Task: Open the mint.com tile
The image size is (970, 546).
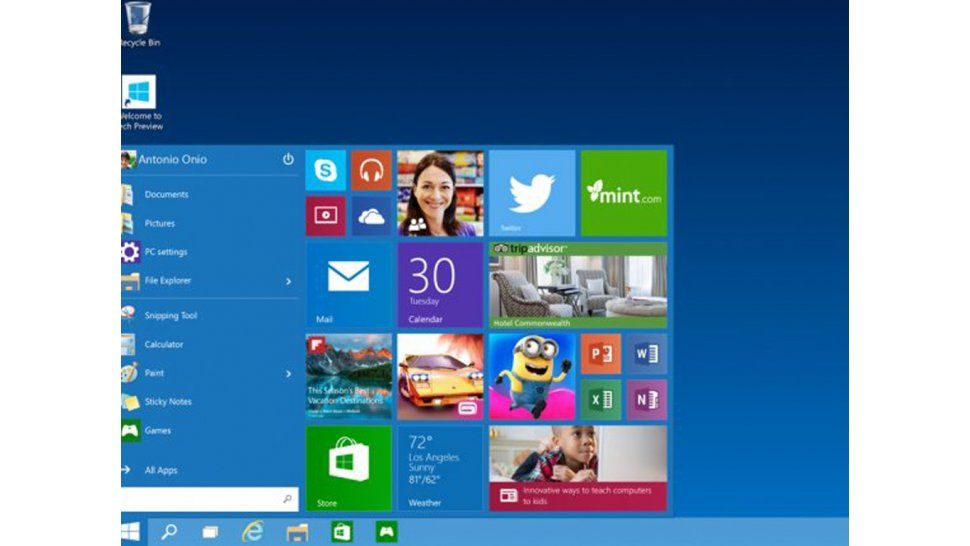Action: pos(624,193)
